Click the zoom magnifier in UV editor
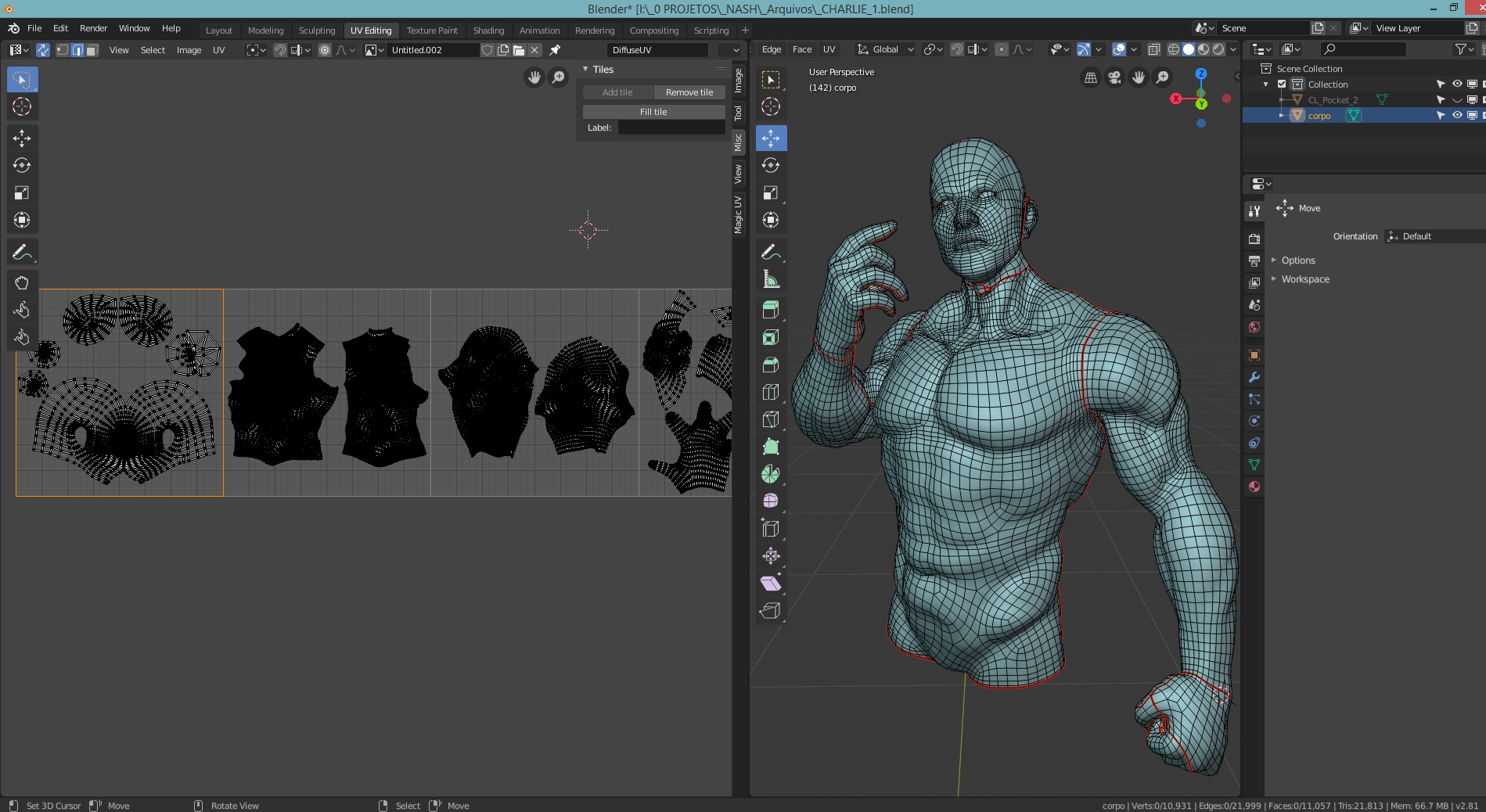The image size is (1486, 812). click(x=558, y=77)
